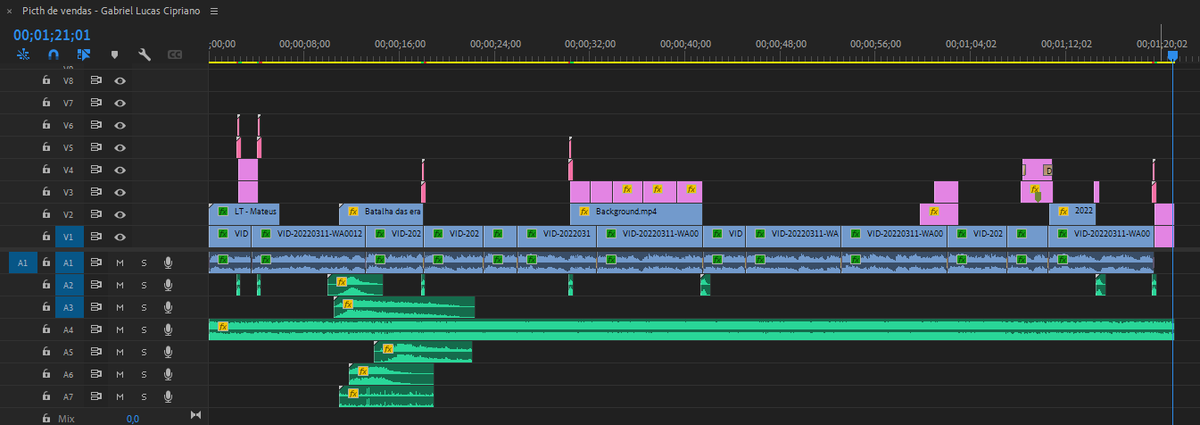The height and width of the screenshot is (425, 1200).
Task: Click the playhead timecode 00;01;21;01
Action: [x=52, y=35]
